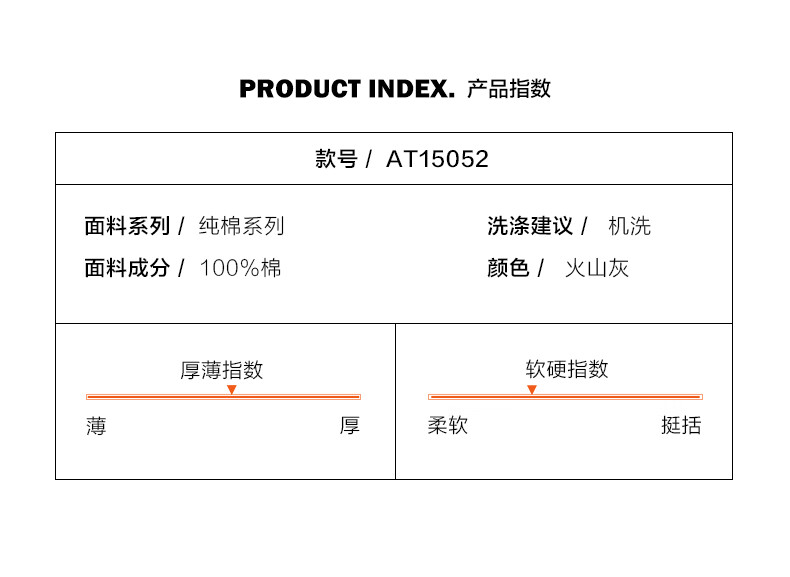The height and width of the screenshot is (577, 790).
Task: Click the 柔软 end label
Action: coord(448,426)
